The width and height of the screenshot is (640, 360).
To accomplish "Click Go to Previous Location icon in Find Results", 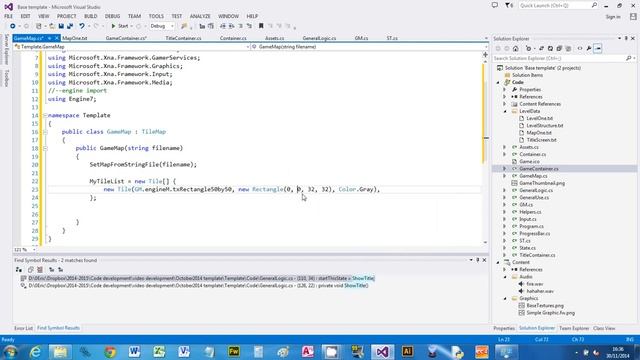I will [x=51, y=270].
